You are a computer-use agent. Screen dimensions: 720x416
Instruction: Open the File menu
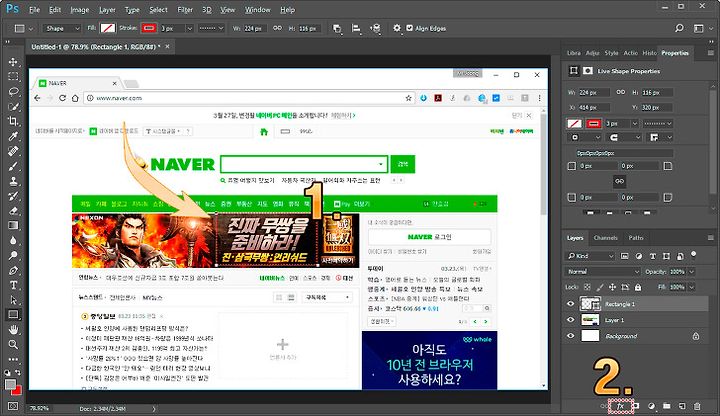[x=34, y=10]
